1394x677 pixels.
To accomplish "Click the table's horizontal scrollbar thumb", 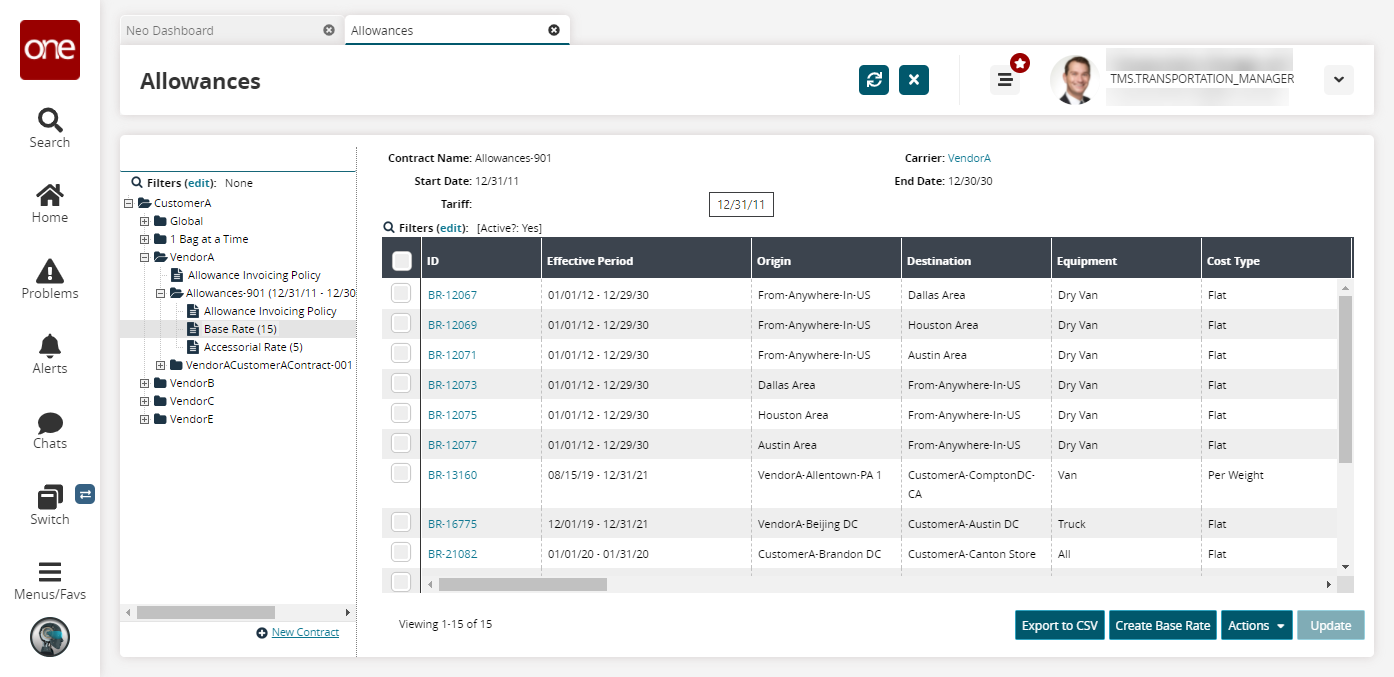I will (x=522, y=584).
